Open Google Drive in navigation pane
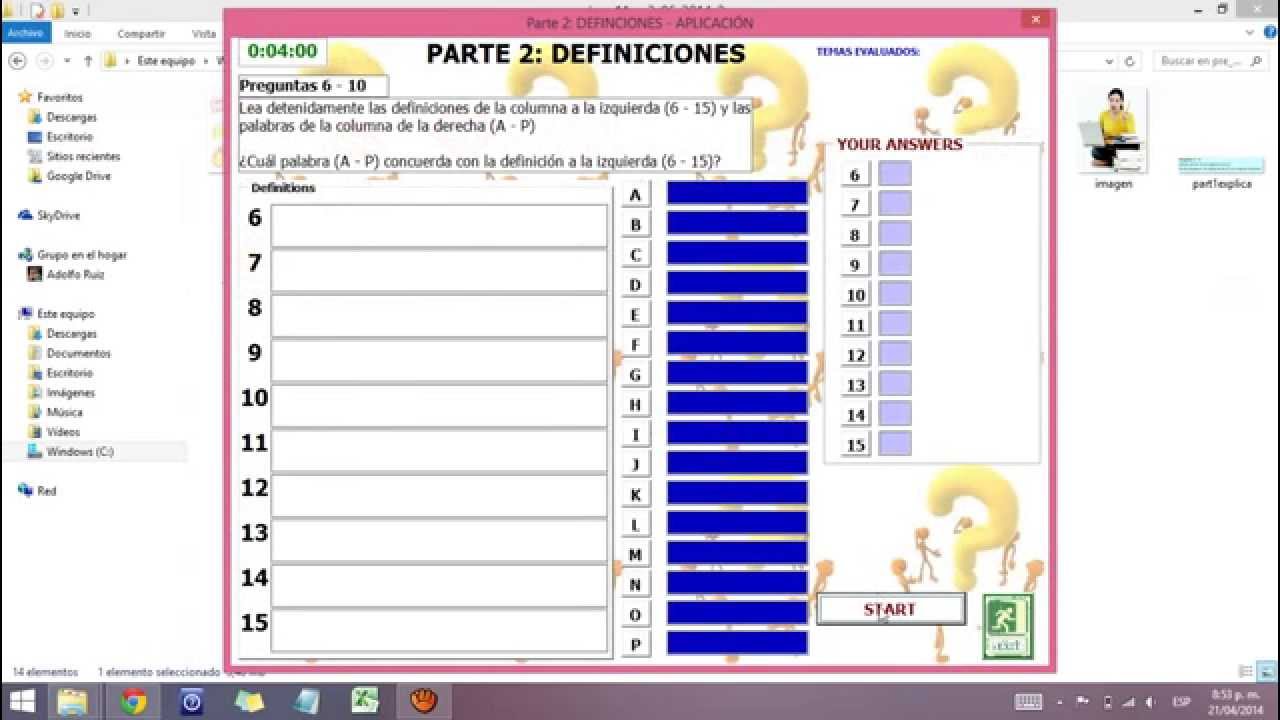 coord(78,176)
